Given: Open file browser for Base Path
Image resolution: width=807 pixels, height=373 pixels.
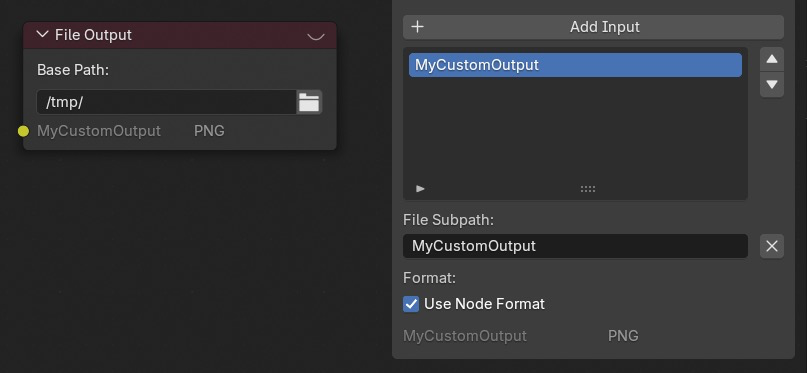Looking at the screenshot, I should [x=309, y=102].
